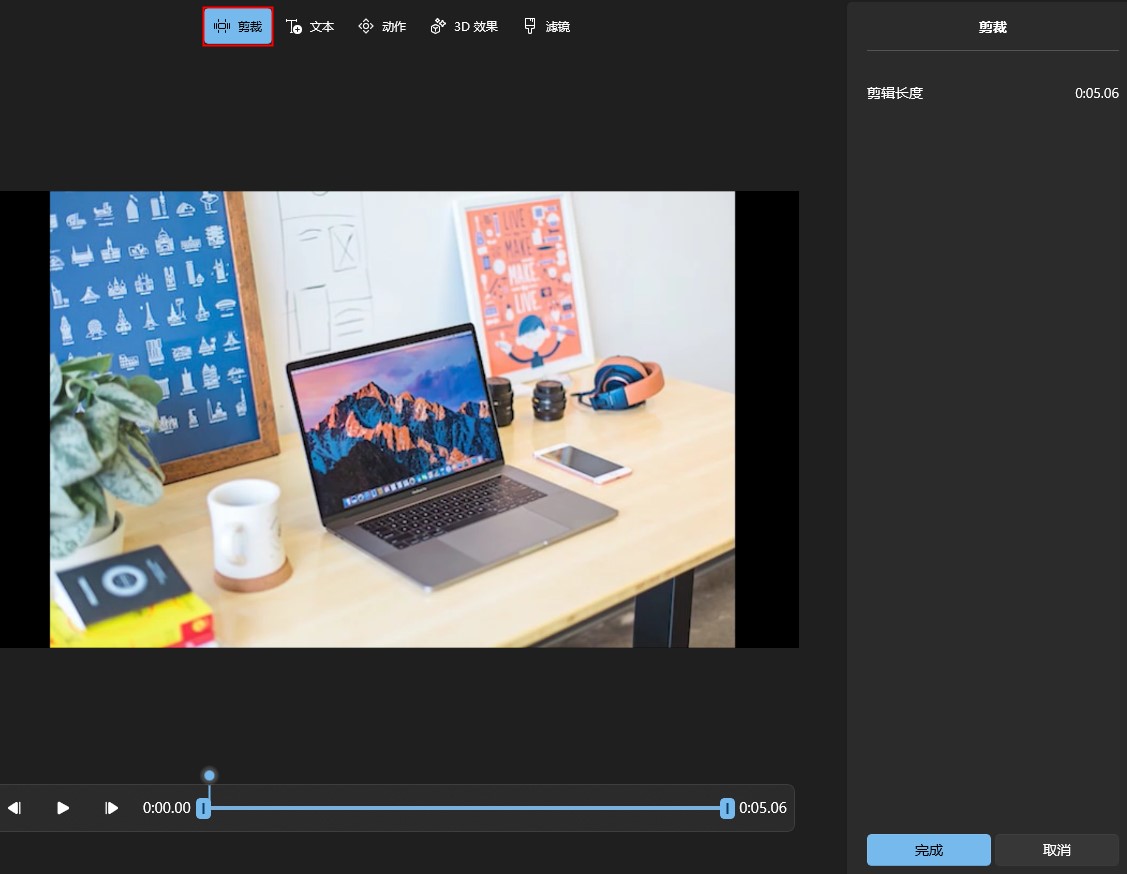Click the 0:05.06 end time beside timeline
This screenshot has width=1127, height=874.
click(x=763, y=808)
